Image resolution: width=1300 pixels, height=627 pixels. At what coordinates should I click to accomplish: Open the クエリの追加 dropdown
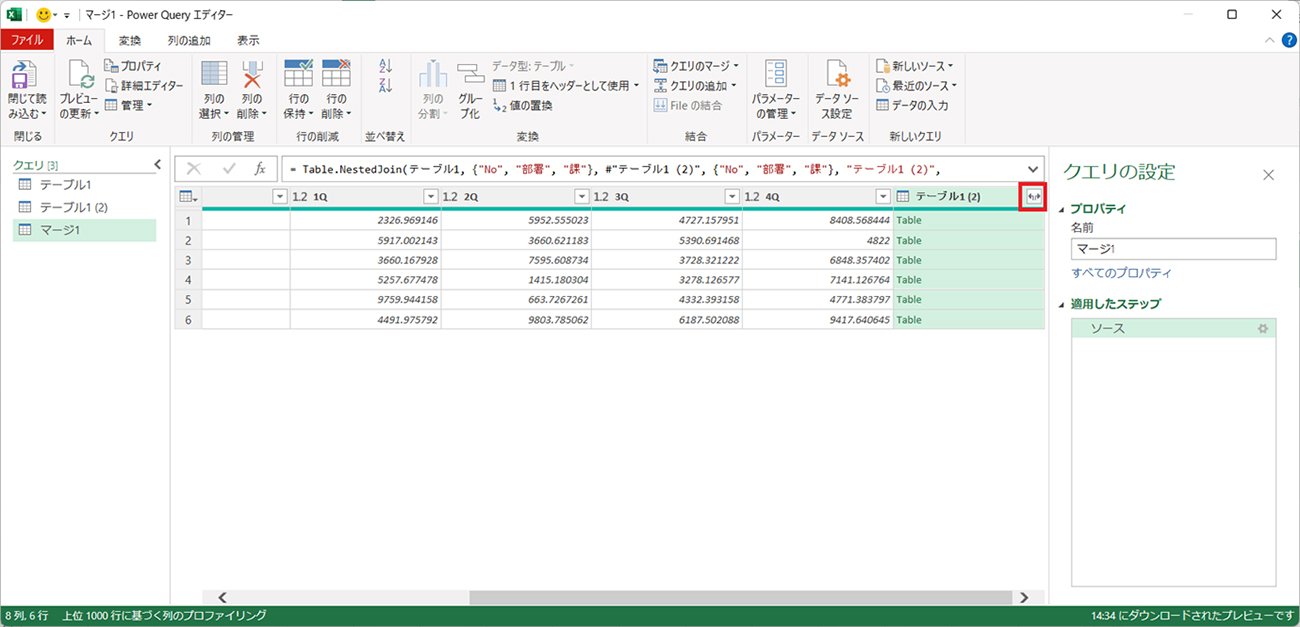pos(695,85)
